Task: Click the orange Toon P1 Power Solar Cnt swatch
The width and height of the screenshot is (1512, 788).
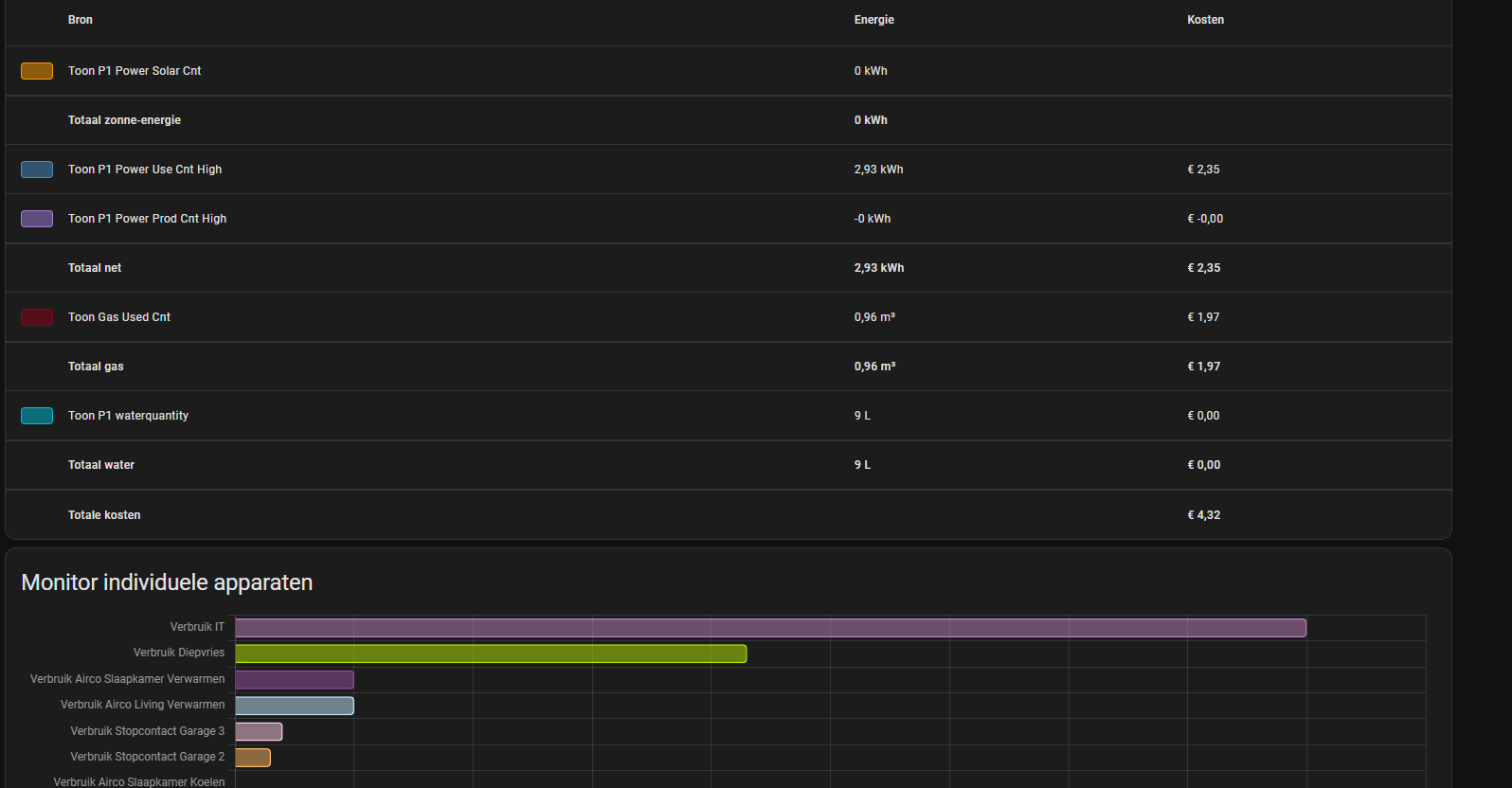Action: pos(37,71)
